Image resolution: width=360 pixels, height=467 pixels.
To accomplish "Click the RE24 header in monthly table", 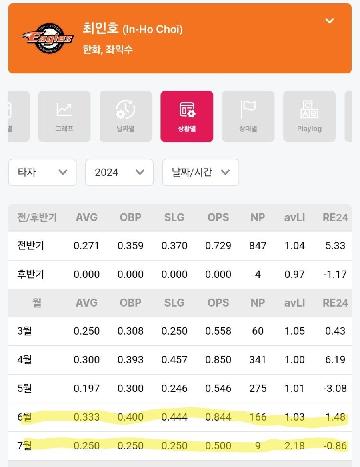I will [x=335, y=303].
